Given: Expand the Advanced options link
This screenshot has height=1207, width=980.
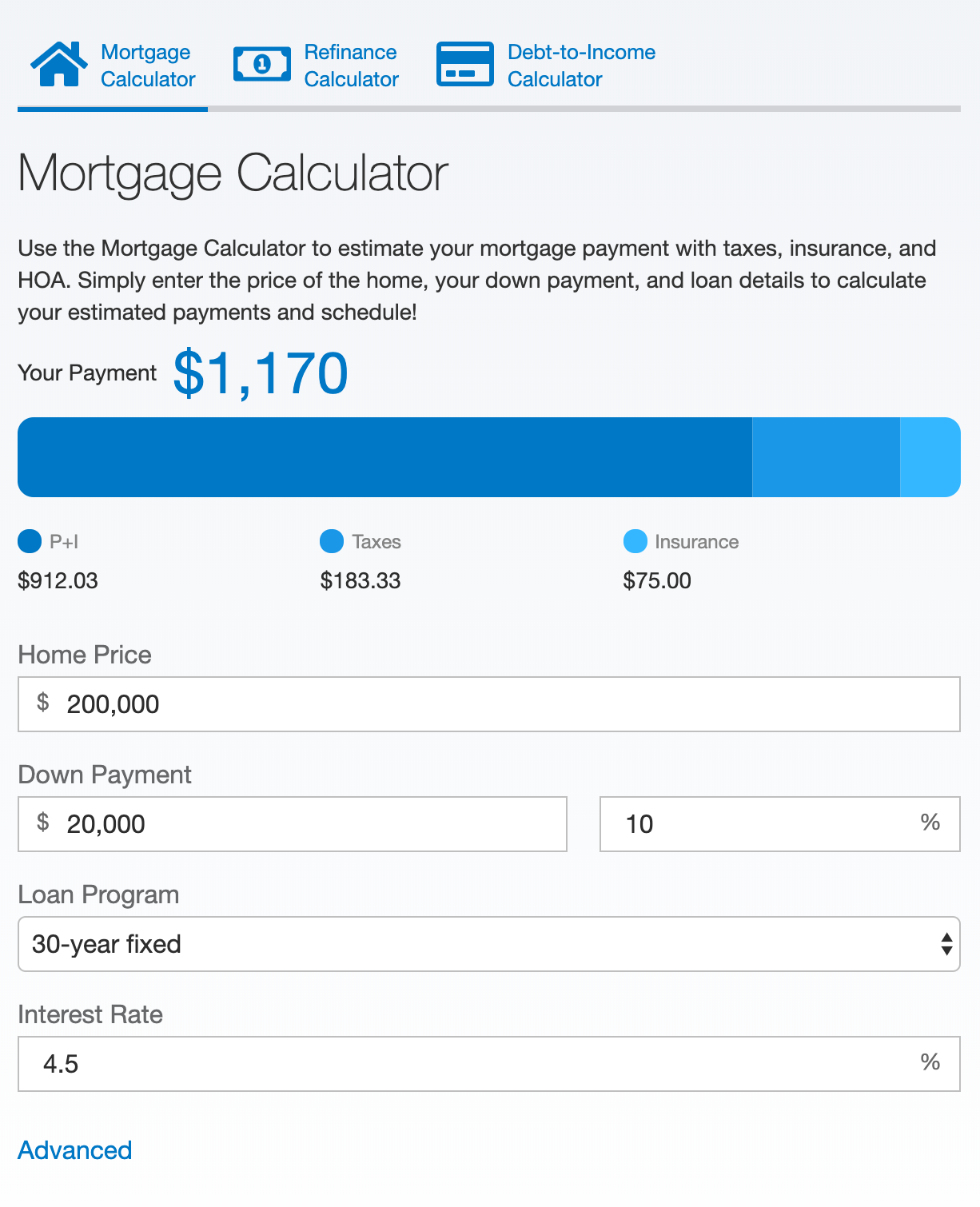Looking at the screenshot, I should pyautogui.click(x=74, y=1150).
